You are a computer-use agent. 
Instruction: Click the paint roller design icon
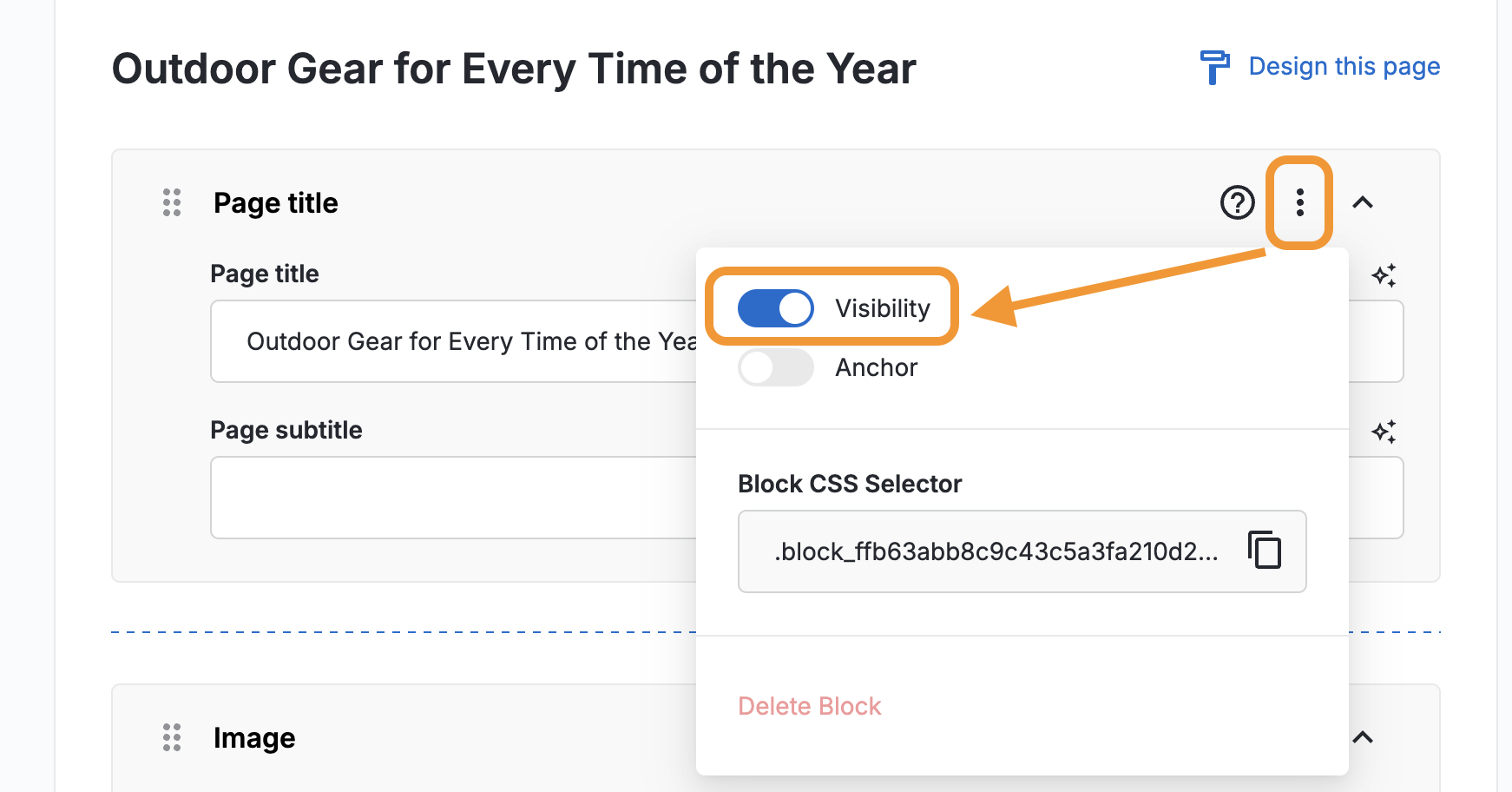pos(1214,67)
